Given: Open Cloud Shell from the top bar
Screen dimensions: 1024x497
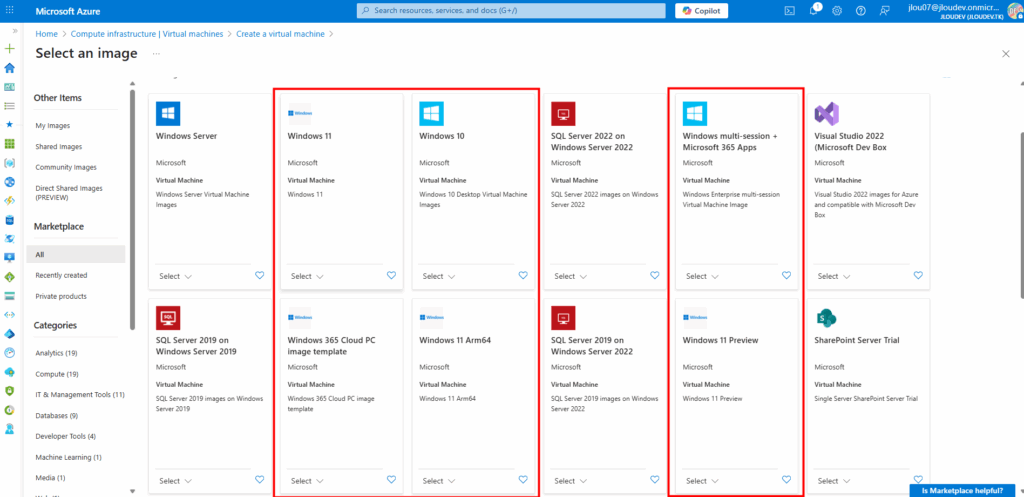Looking at the screenshot, I should (x=789, y=11).
